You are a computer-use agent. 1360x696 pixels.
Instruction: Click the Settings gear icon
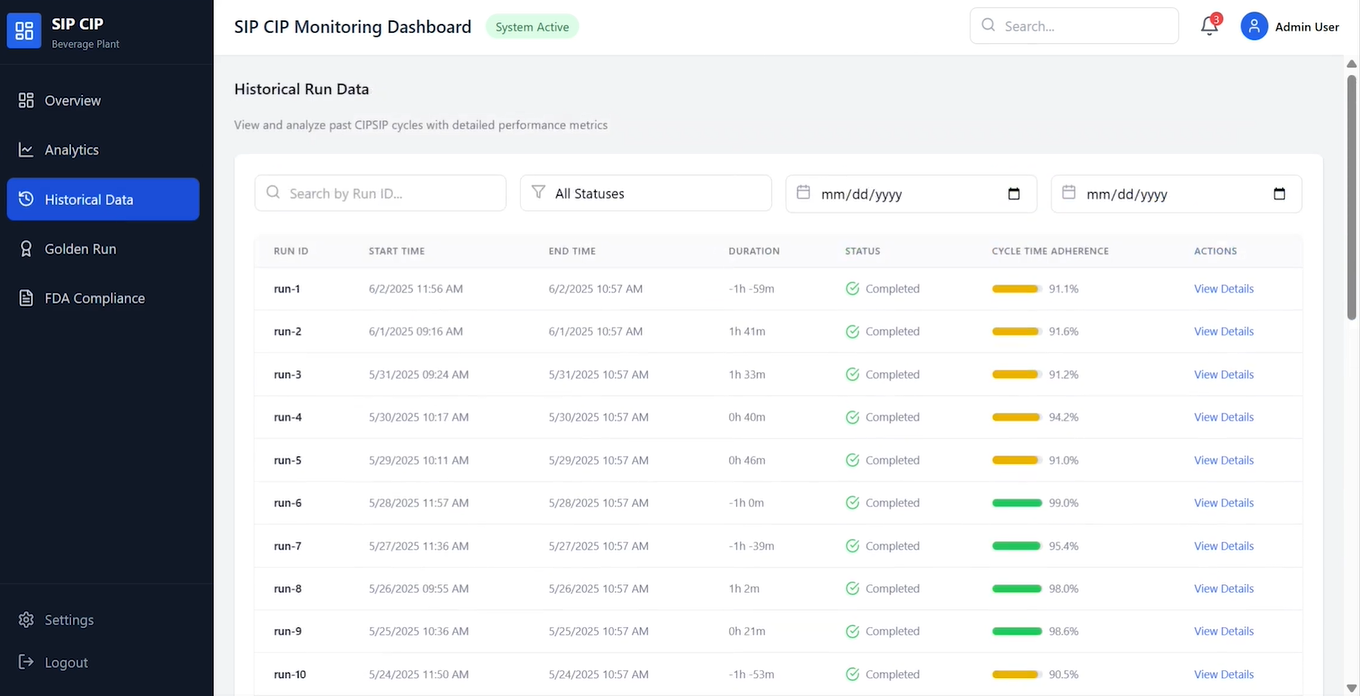(26, 620)
